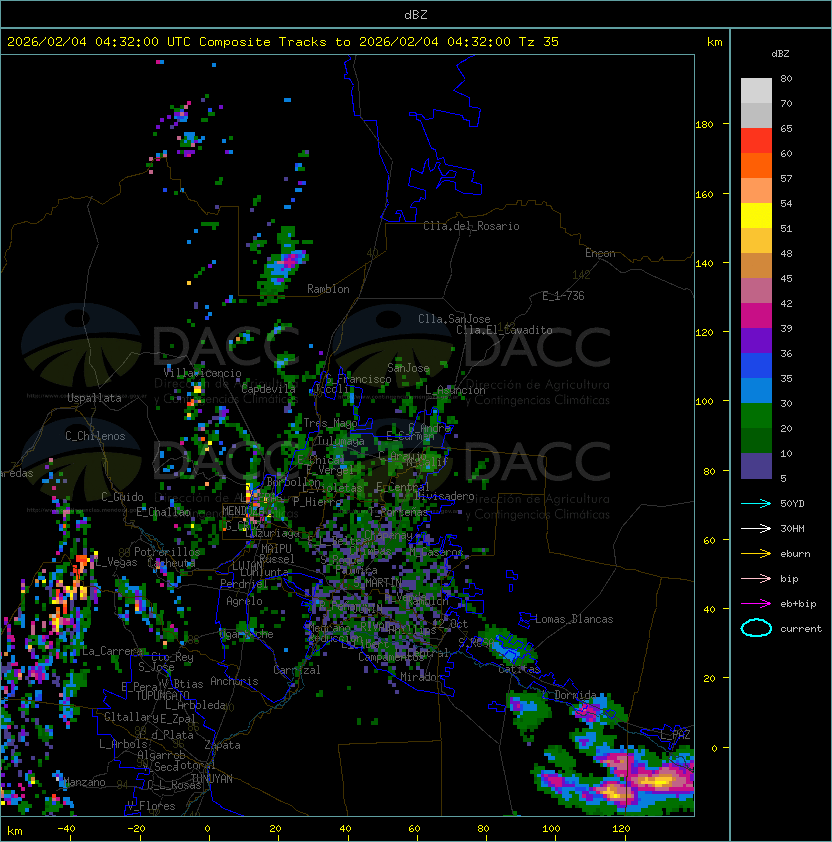Viewport: 832px width, 842px height.
Task: Click the Clla.El_Cavadito place label
Action: (504, 330)
